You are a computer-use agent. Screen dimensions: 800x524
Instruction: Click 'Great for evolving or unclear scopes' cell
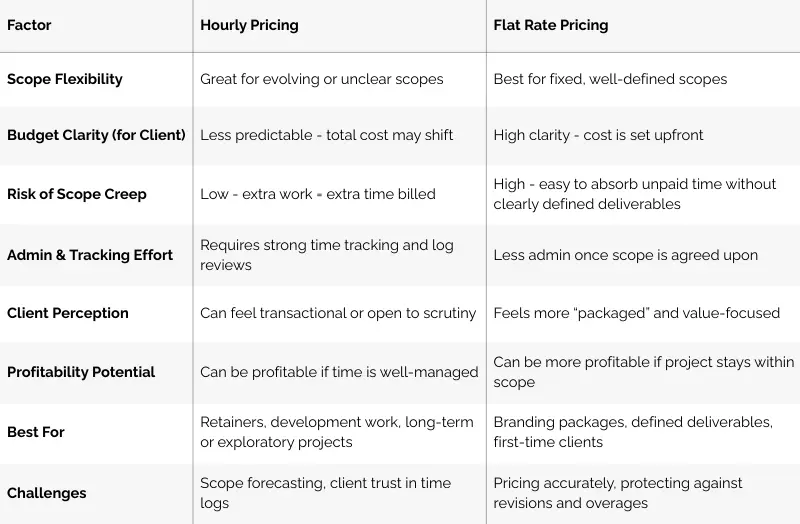click(x=321, y=79)
